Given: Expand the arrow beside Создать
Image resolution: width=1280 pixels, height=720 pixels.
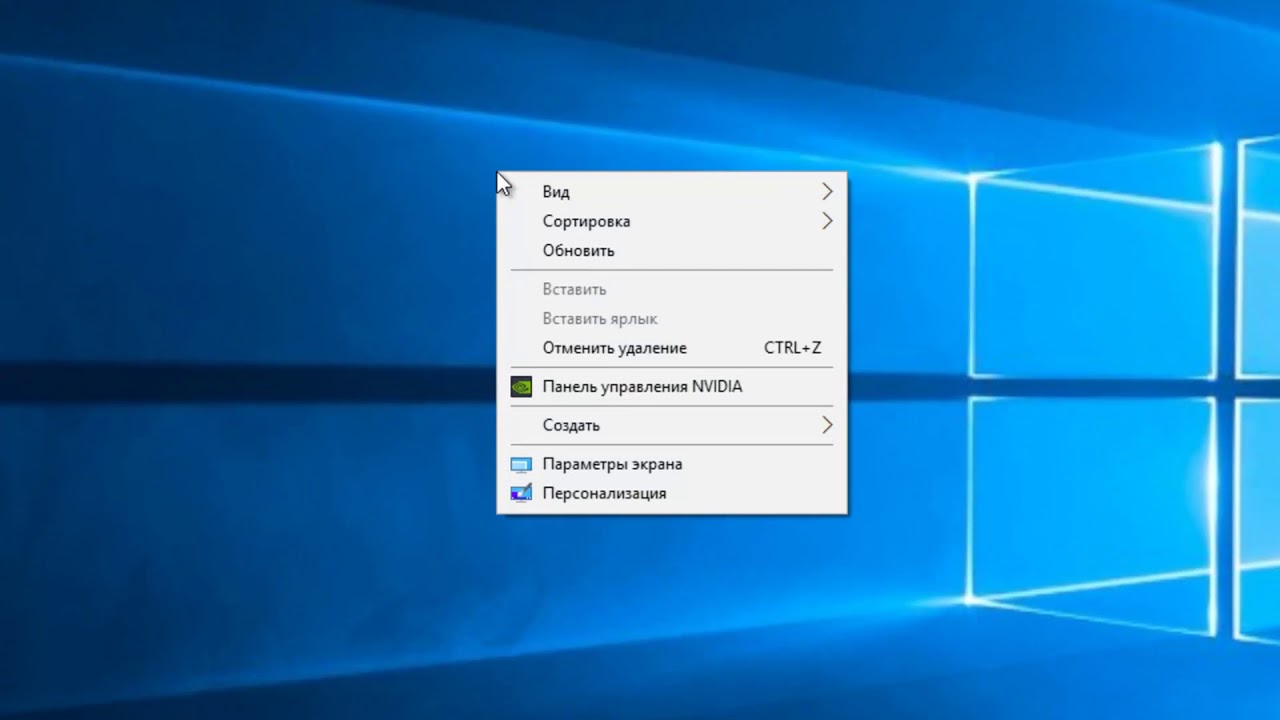Looking at the screenshot, I should pyautogui.click(x=827, y=425).
